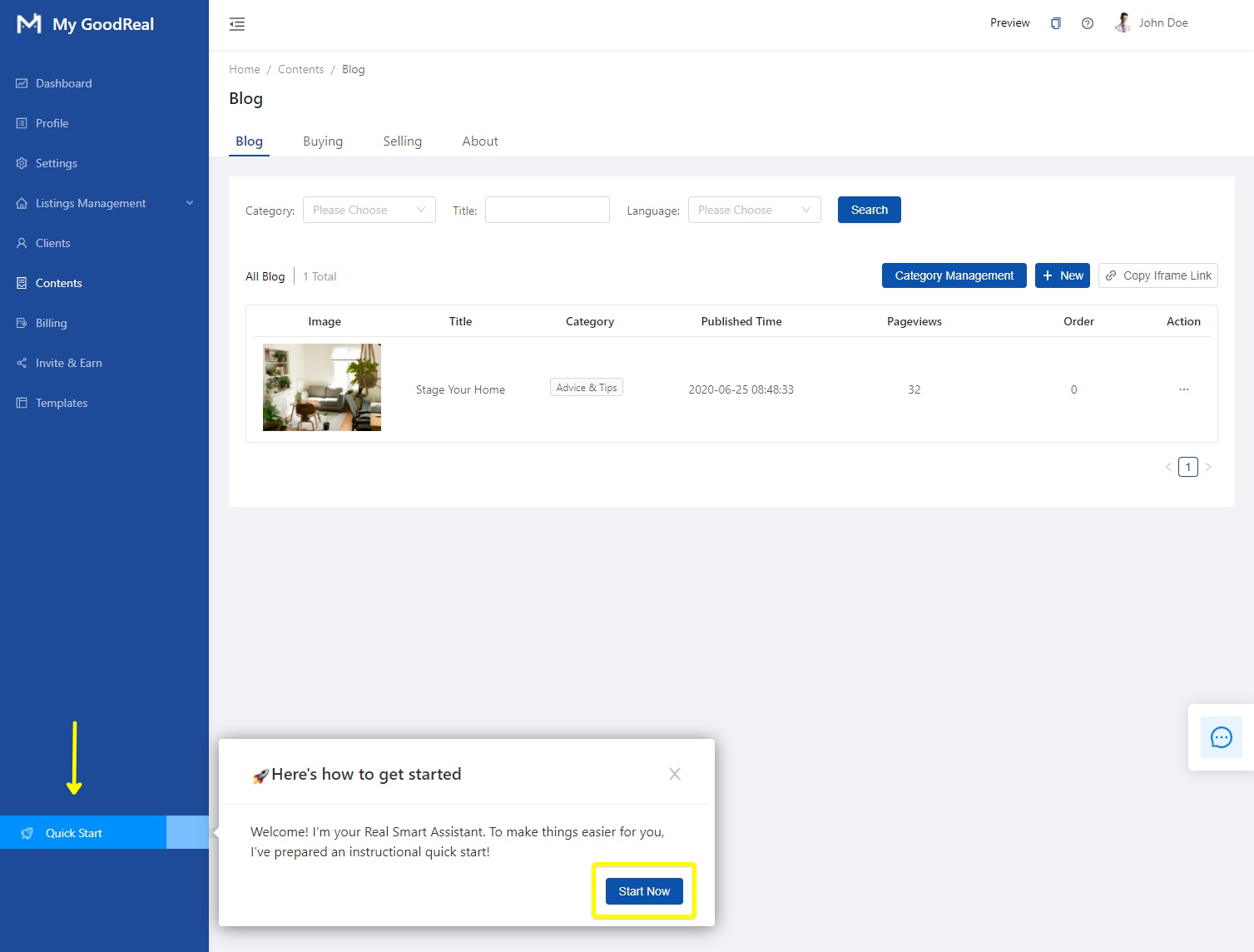Screen dimensions: 1254x952
Task: Close the get started popup
Action: pyautogui.click(x=674, y=774)
